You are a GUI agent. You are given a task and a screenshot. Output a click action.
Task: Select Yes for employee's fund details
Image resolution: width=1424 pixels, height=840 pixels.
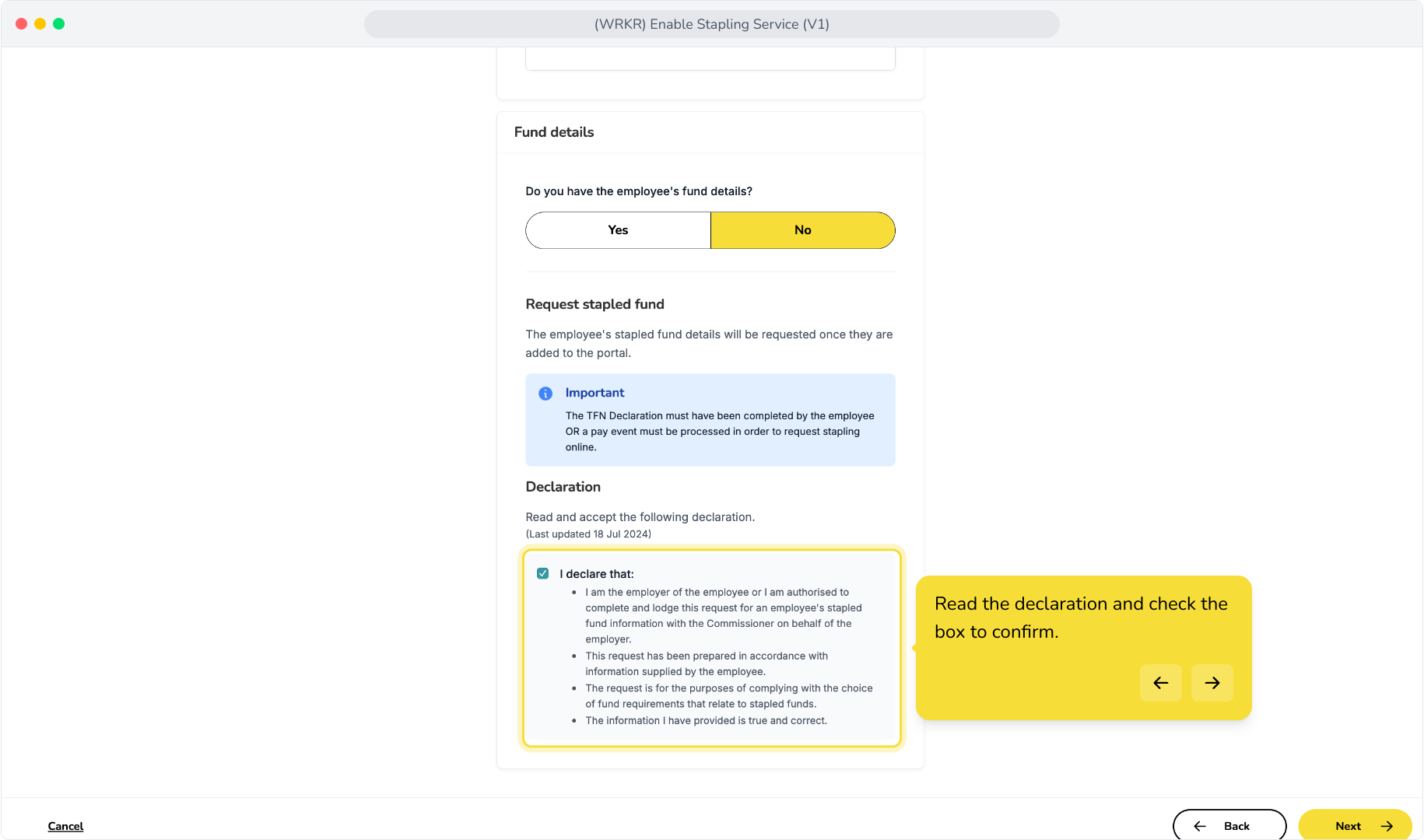pyautogui.click(x=618, y=230)
